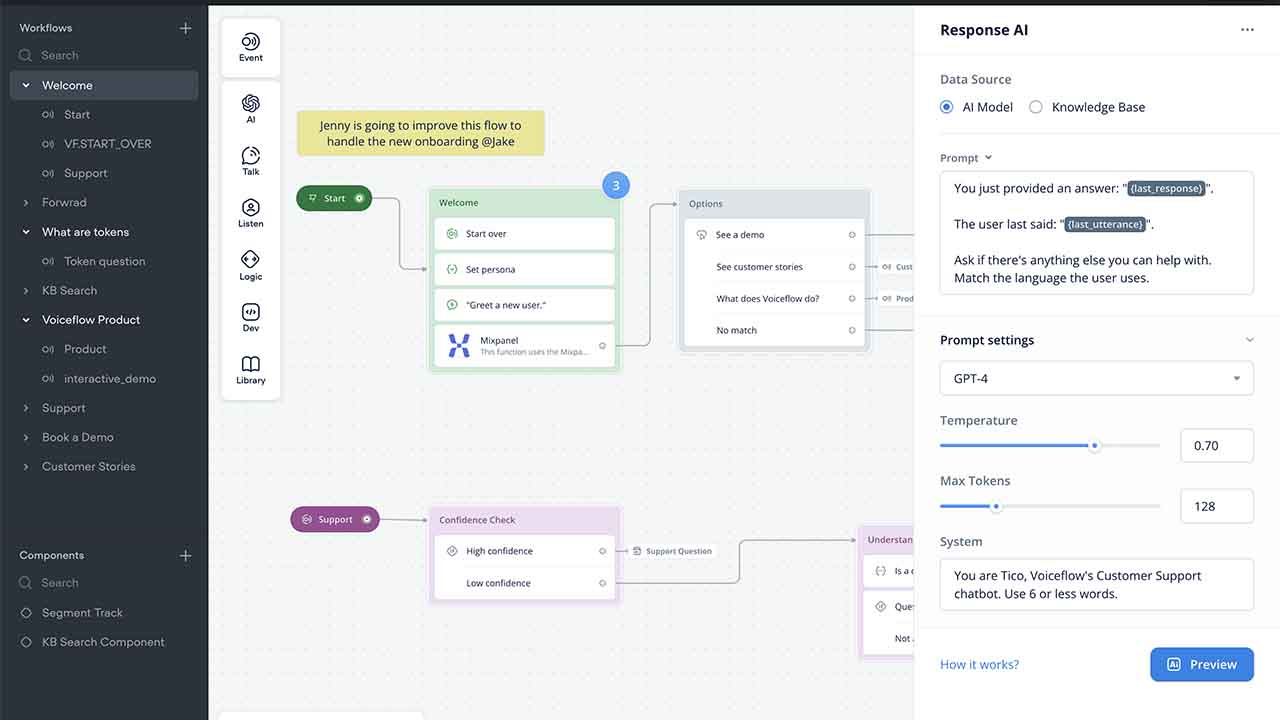The height and width of the screenshot is (720, 1280).
Task: Select AI Model data source
Action: (947, 107)
